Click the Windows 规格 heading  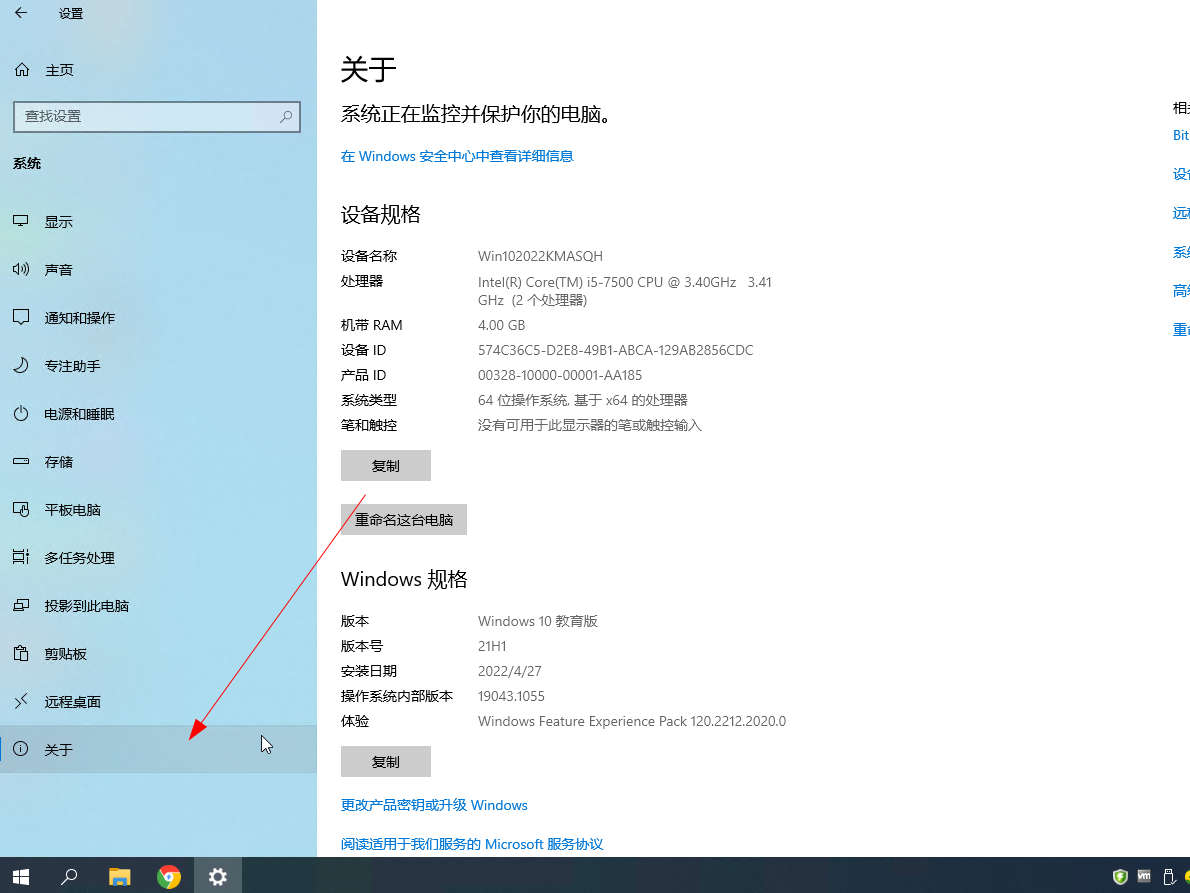click(404, 579)
